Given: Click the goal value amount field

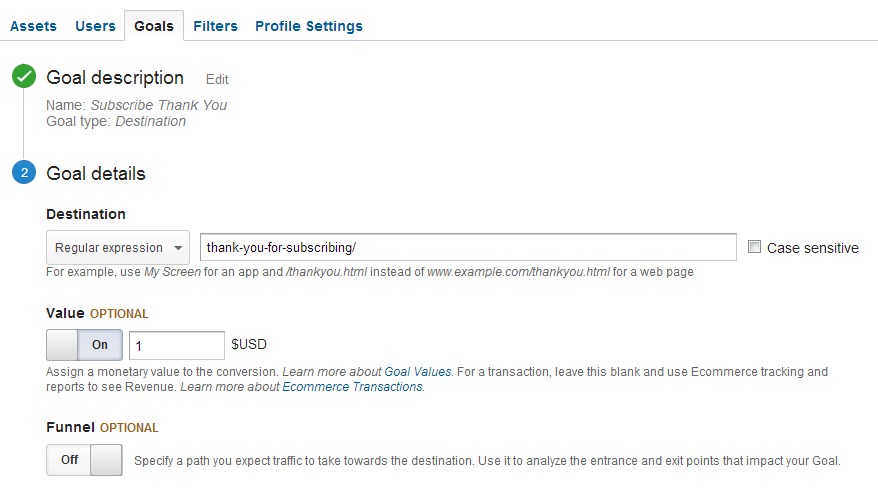Looking at the screenshot, I should pyautogui.click(x=176, y=345).
